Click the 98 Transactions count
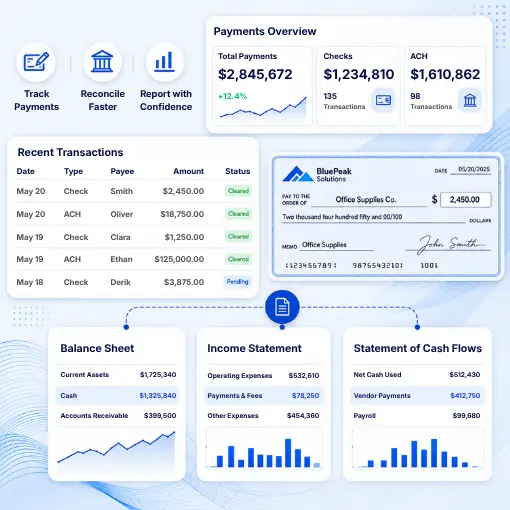The image size is (510, 510). point(431,101)
